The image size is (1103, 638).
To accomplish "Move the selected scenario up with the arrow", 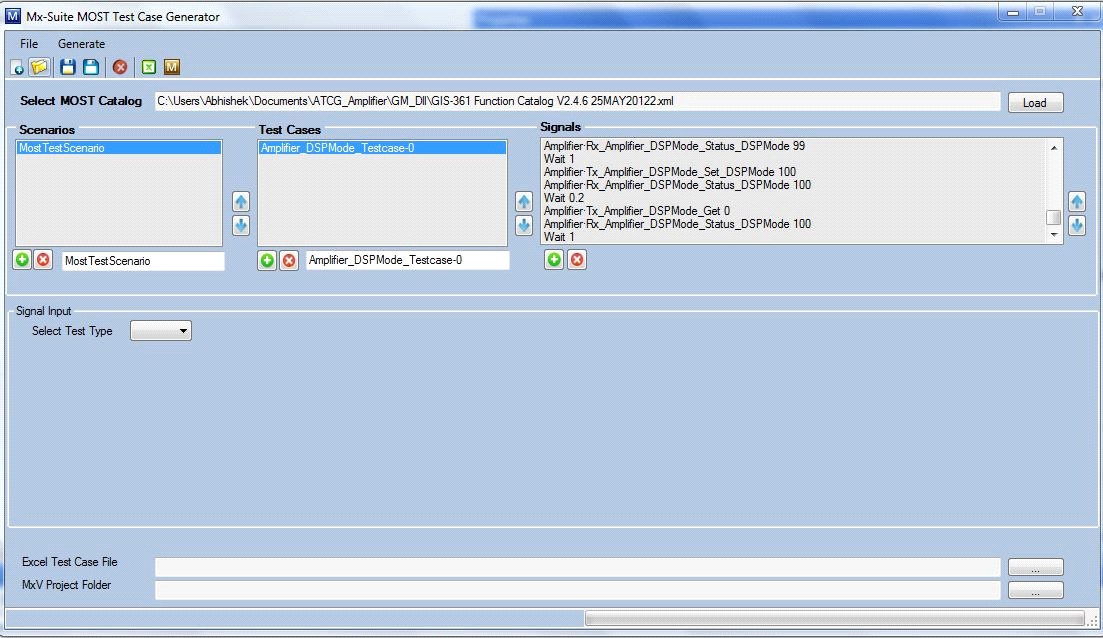I will point(241,202).
